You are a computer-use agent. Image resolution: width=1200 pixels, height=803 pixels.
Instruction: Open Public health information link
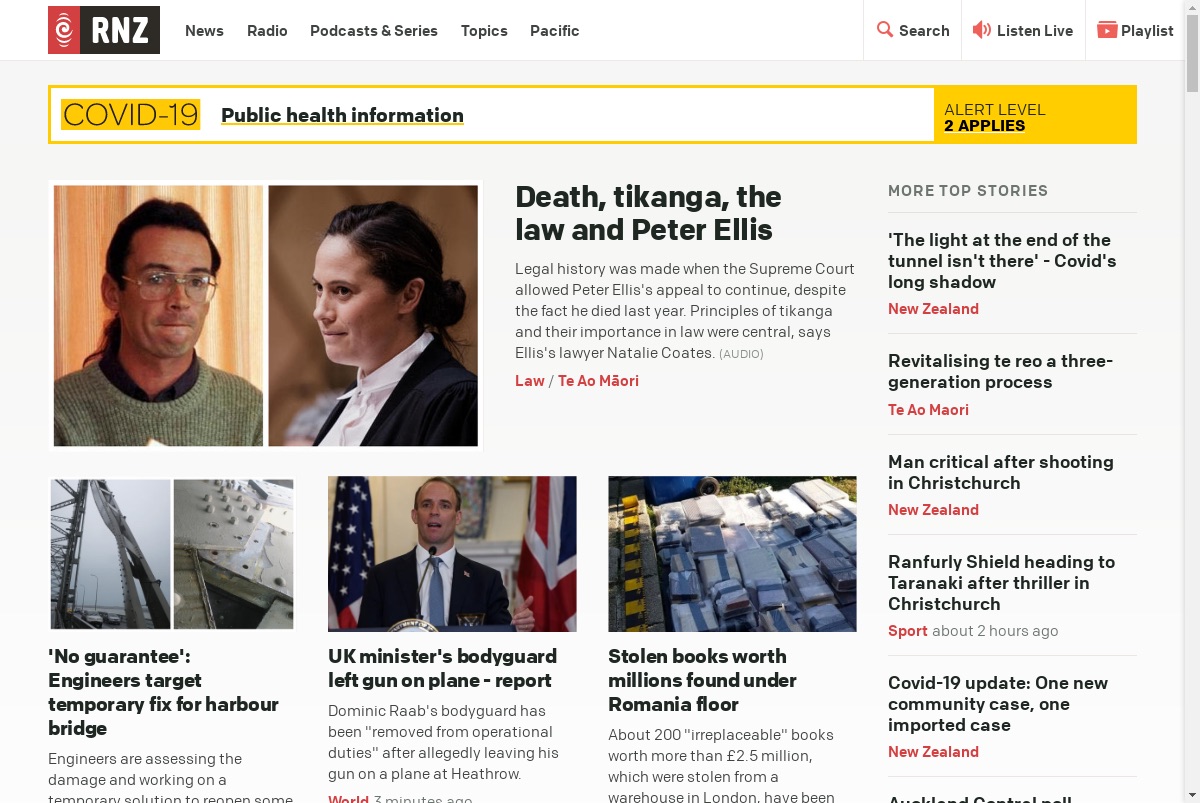click(342, 115)
